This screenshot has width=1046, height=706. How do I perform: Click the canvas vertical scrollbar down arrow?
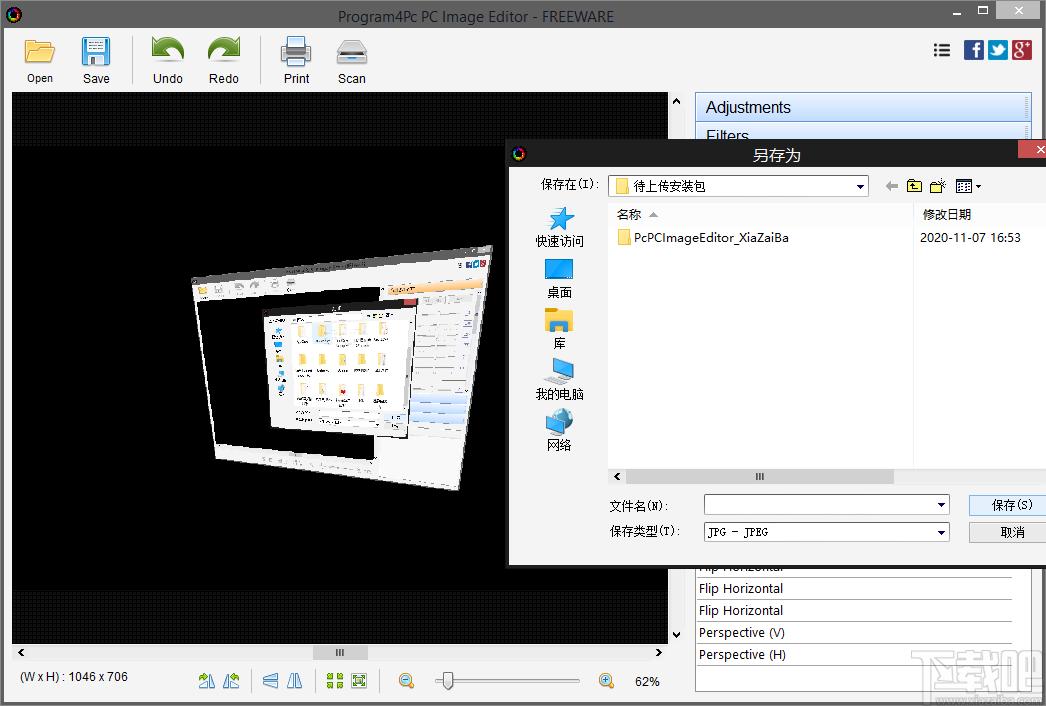(676, 635)
